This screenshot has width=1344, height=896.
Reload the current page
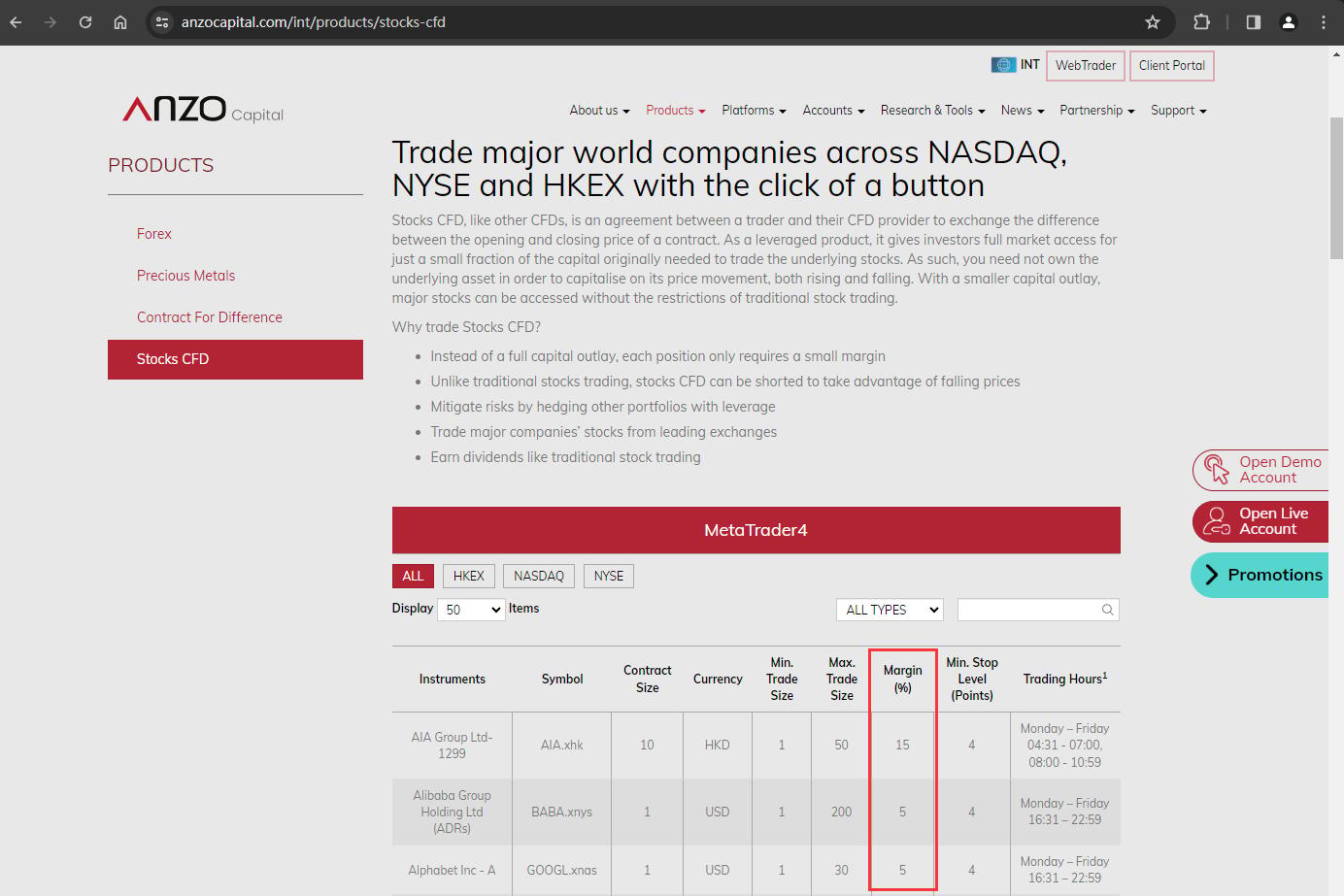point(85,22)
